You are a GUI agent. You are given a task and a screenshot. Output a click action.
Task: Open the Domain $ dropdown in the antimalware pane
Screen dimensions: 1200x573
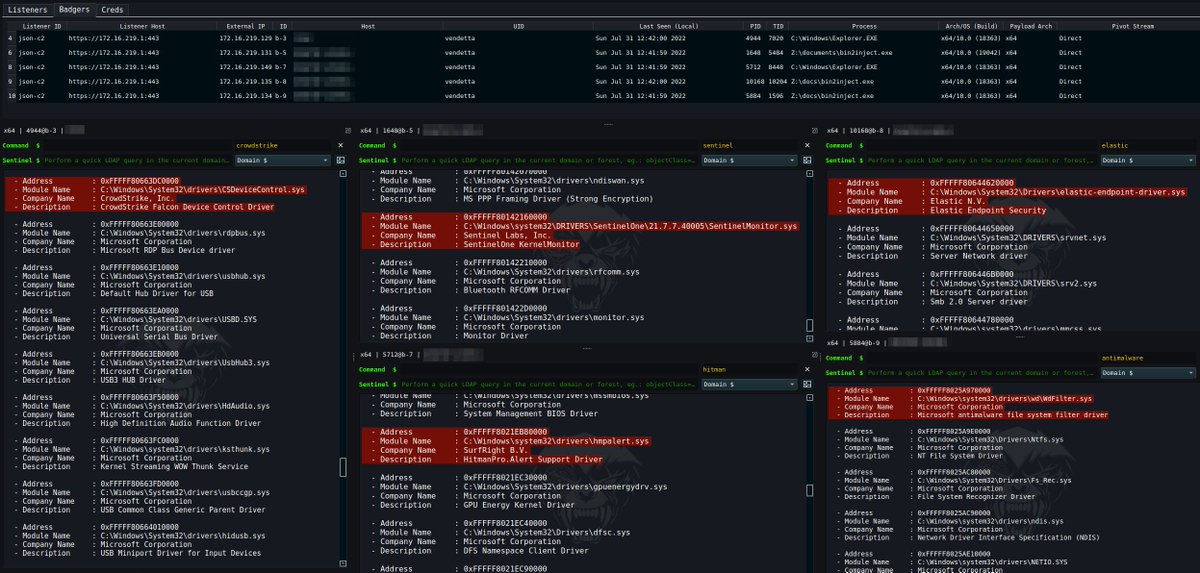[1146, 373]
